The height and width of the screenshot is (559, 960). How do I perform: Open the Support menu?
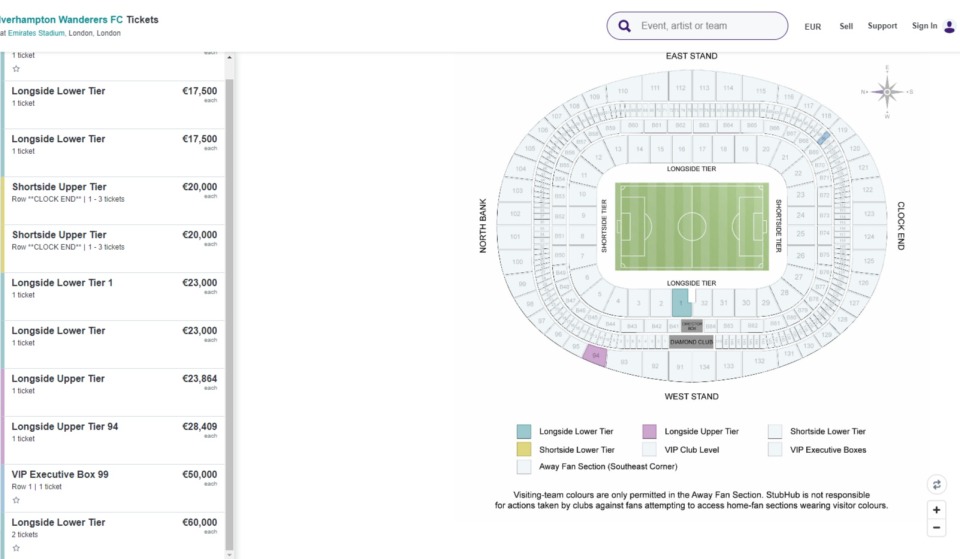882,26
